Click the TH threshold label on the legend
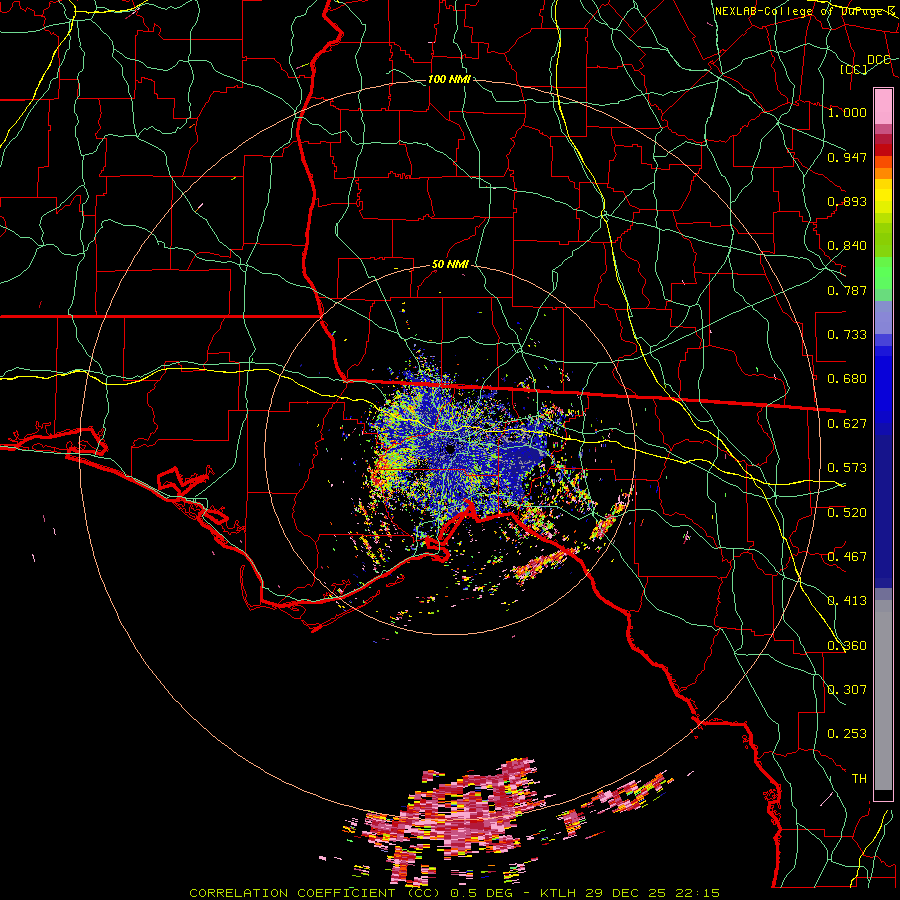This screenshot has width=900, height=900. (x=859, y=779)
